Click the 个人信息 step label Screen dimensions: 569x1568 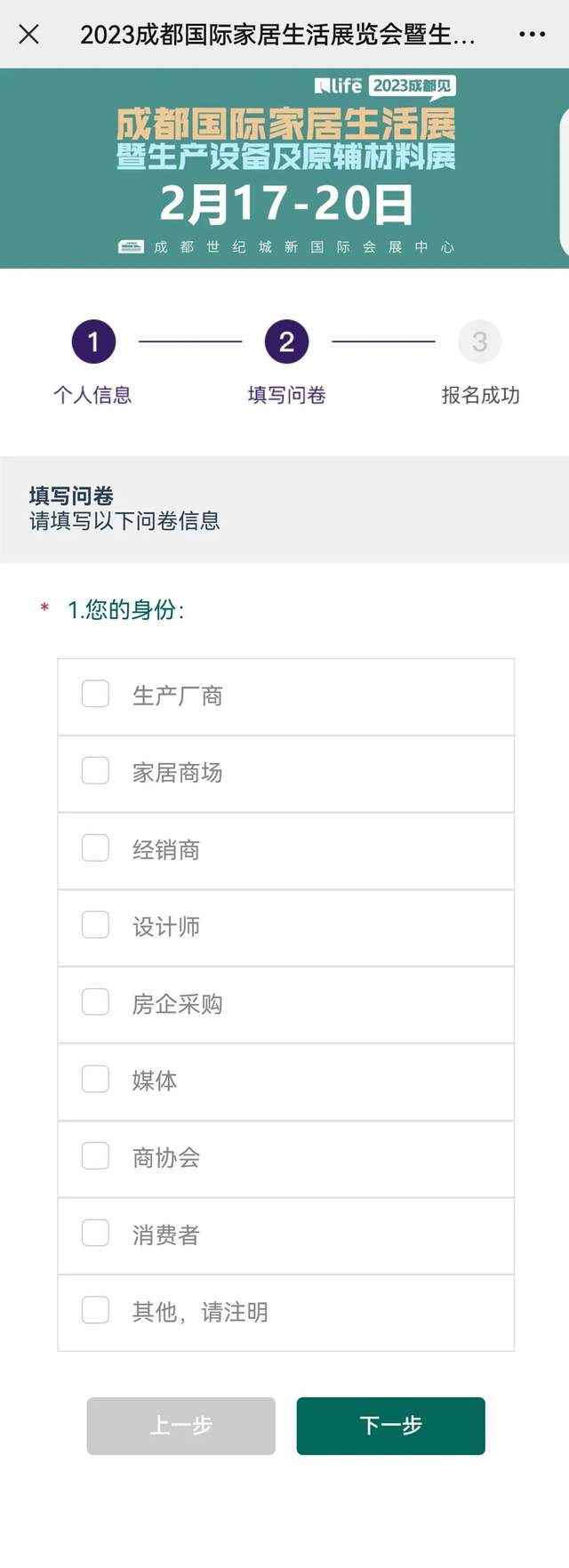pyautogui.click(x=92, y=395)
